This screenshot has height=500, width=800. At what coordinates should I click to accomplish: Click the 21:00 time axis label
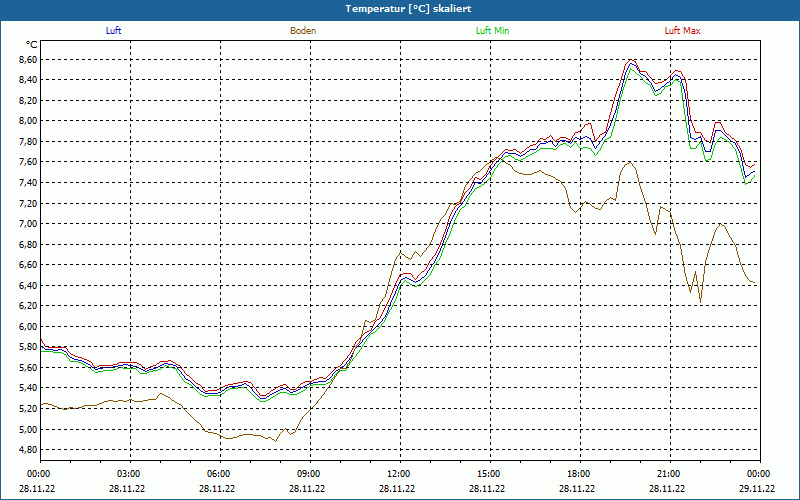667,474
